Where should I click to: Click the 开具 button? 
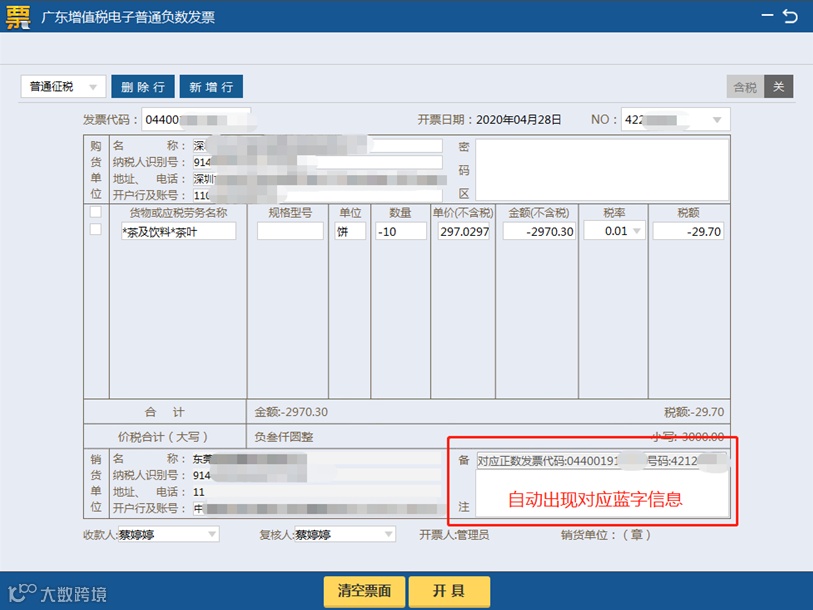point(449,591)
